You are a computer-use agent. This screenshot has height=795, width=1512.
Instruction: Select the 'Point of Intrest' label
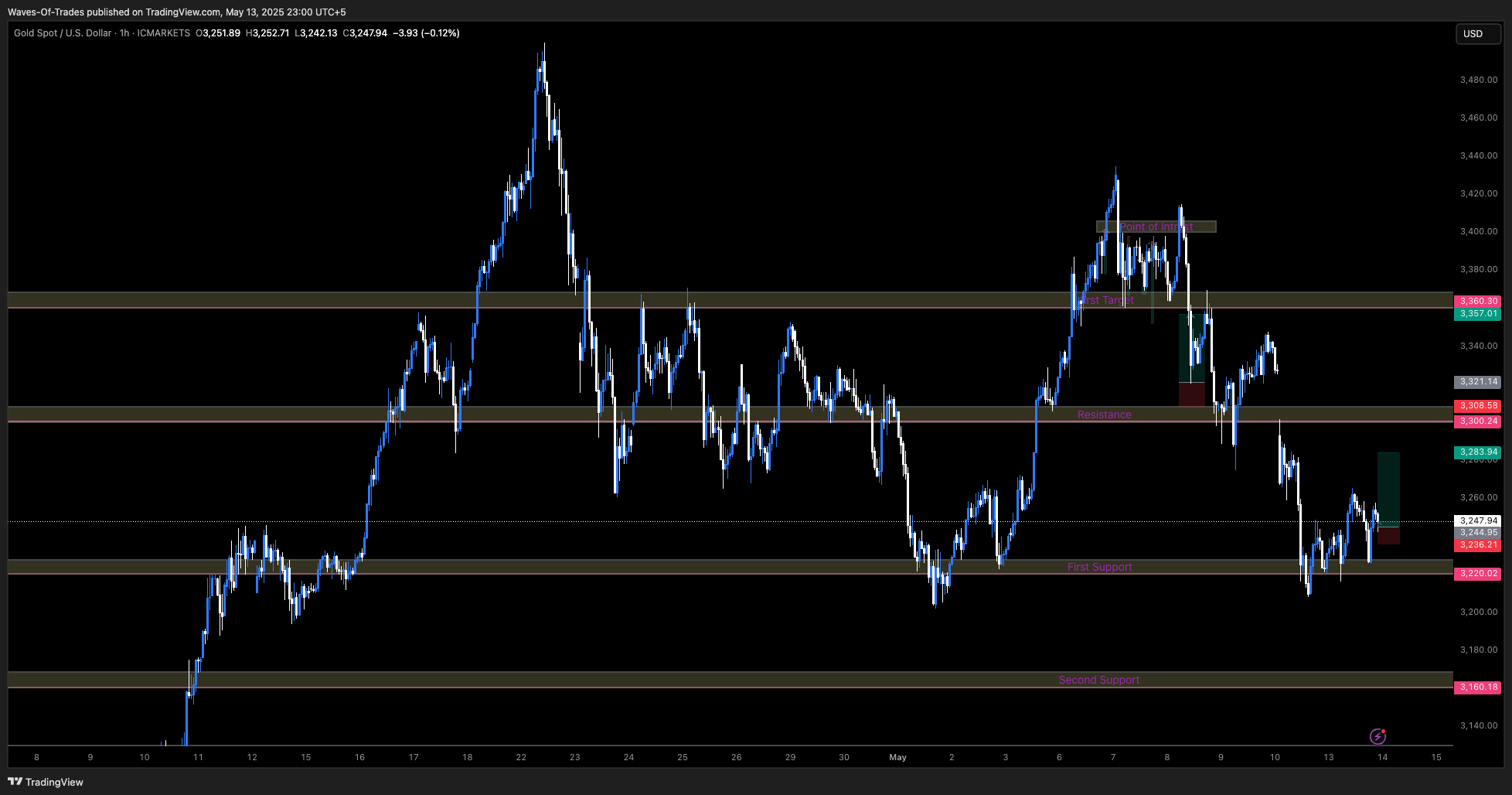[x=1156, y=227]
